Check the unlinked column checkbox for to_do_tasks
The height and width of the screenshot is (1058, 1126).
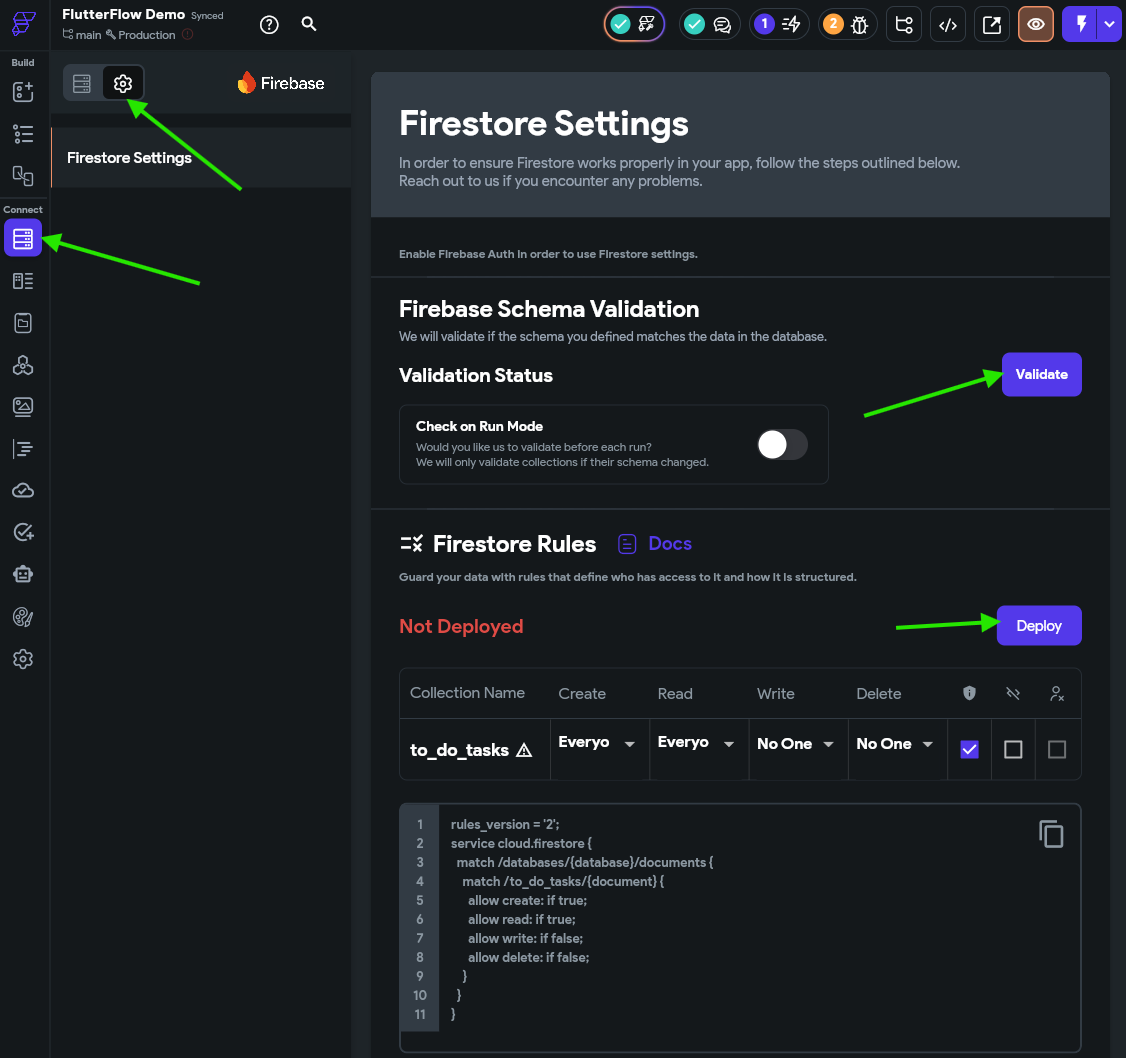[x=1013, y=749]
